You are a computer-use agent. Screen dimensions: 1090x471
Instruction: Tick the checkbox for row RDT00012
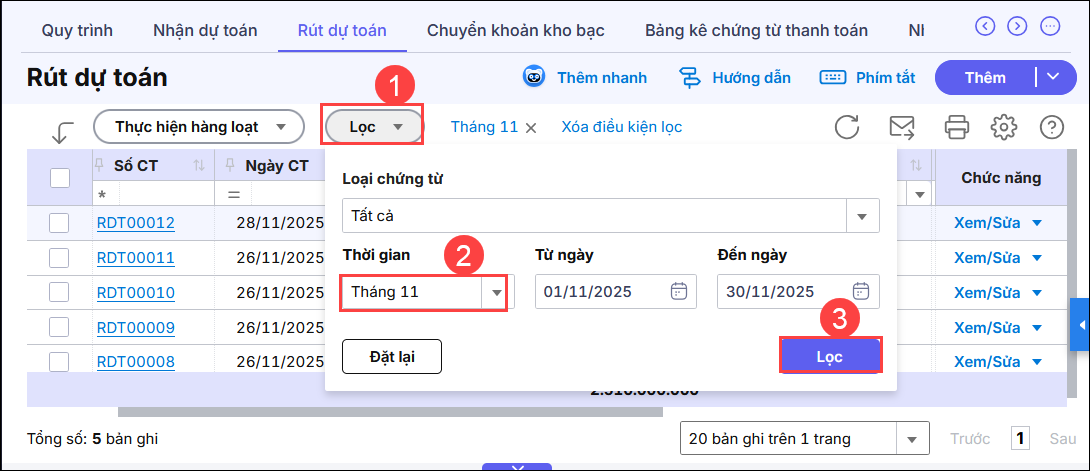[x=59, y=223]
